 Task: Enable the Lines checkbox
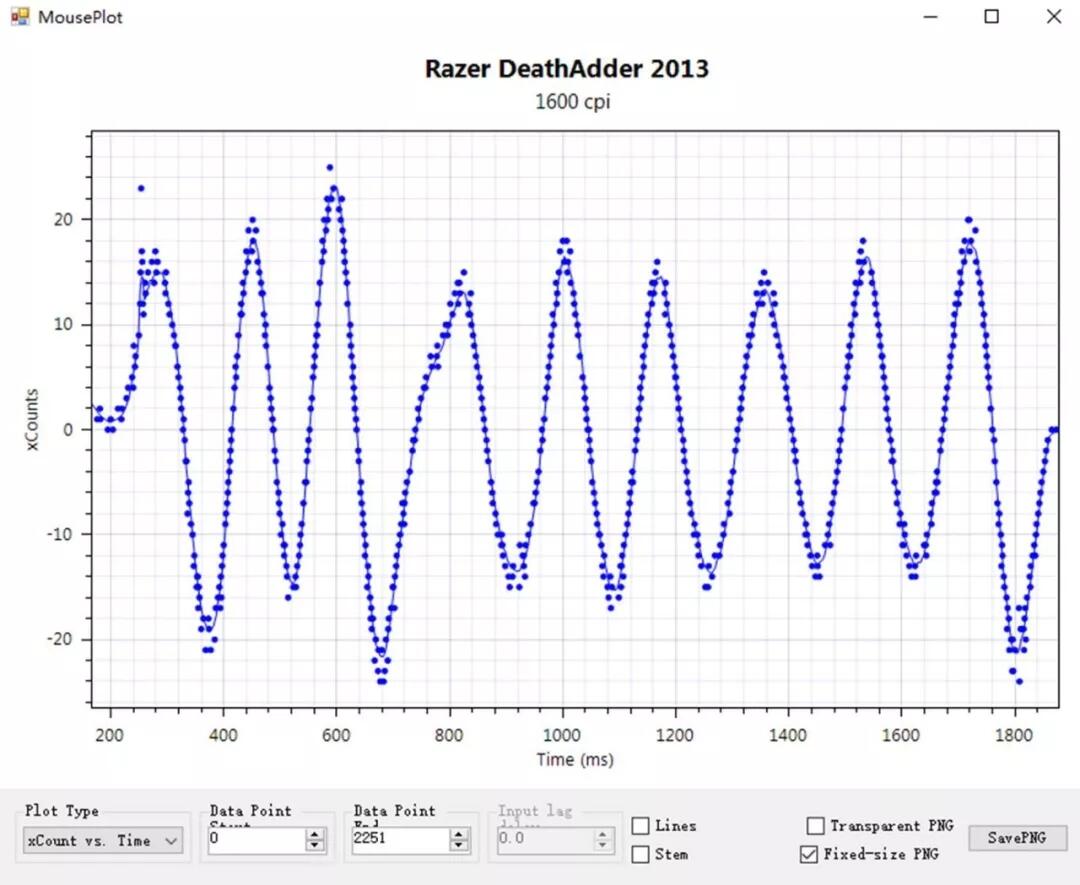pos(640,825)
